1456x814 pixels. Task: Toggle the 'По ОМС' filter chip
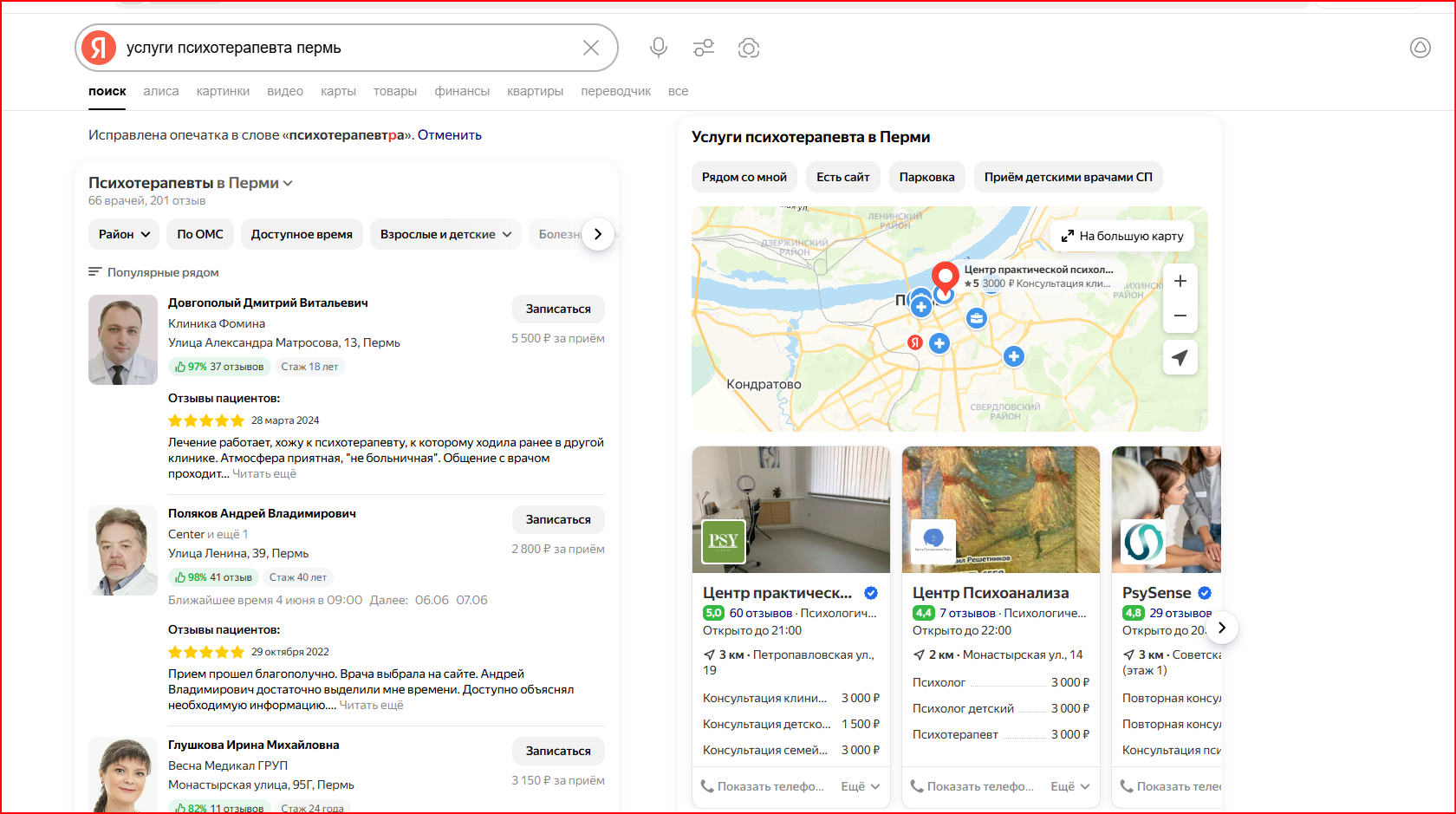200,234
